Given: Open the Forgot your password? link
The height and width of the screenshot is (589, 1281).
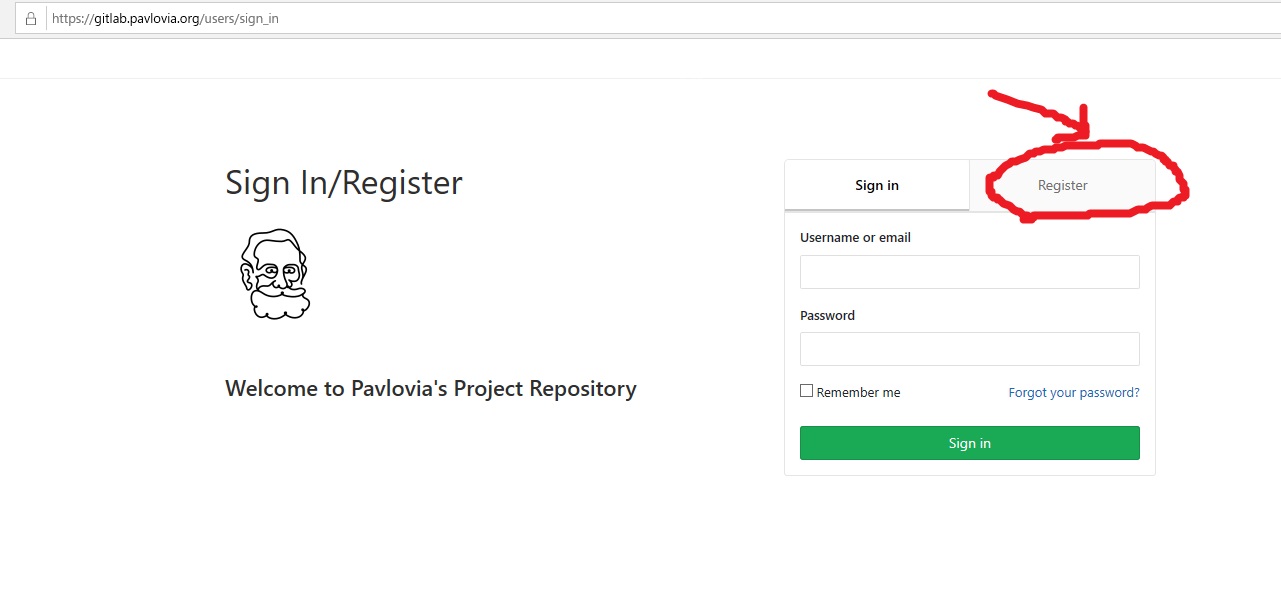Looking at the screenshot, I should [x=1074, y=393].
